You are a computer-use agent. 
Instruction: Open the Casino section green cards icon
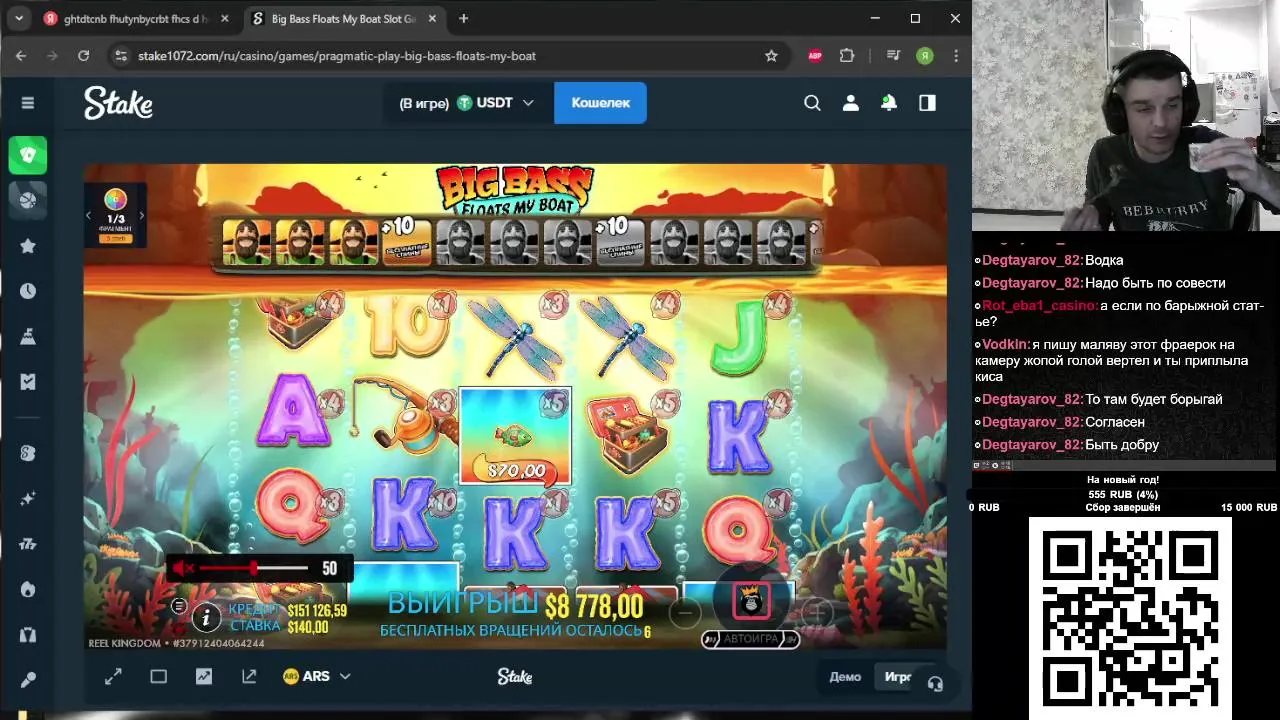[x=28, y=155]
